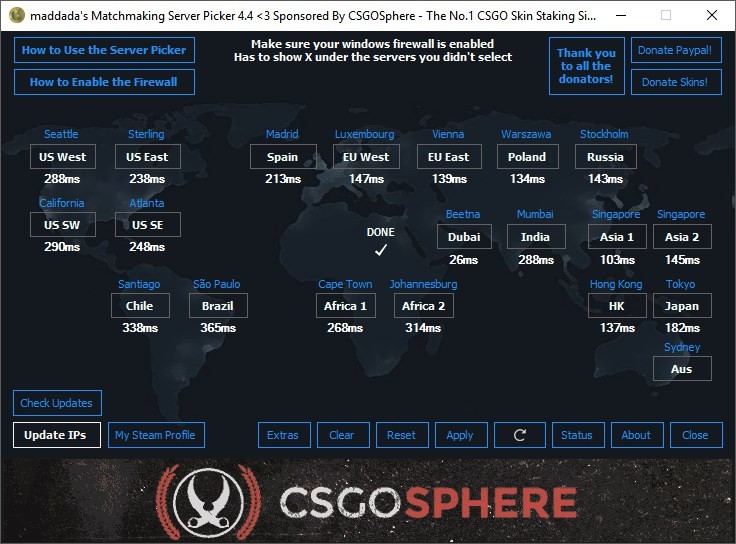Open How to Enable the Firewall guide
This screenshot has width=736, height=544.
coord(104,82)
